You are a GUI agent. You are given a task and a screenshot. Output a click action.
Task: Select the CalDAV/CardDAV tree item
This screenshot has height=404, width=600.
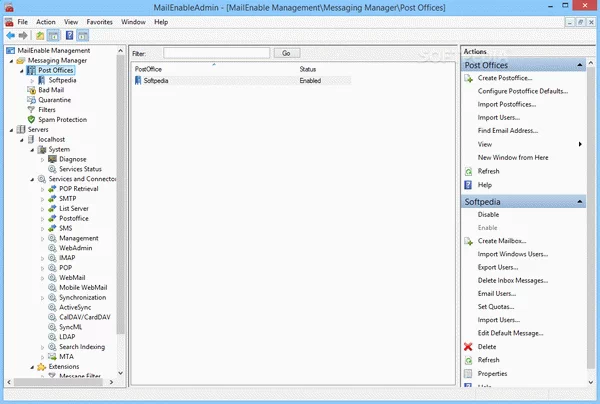85,317
